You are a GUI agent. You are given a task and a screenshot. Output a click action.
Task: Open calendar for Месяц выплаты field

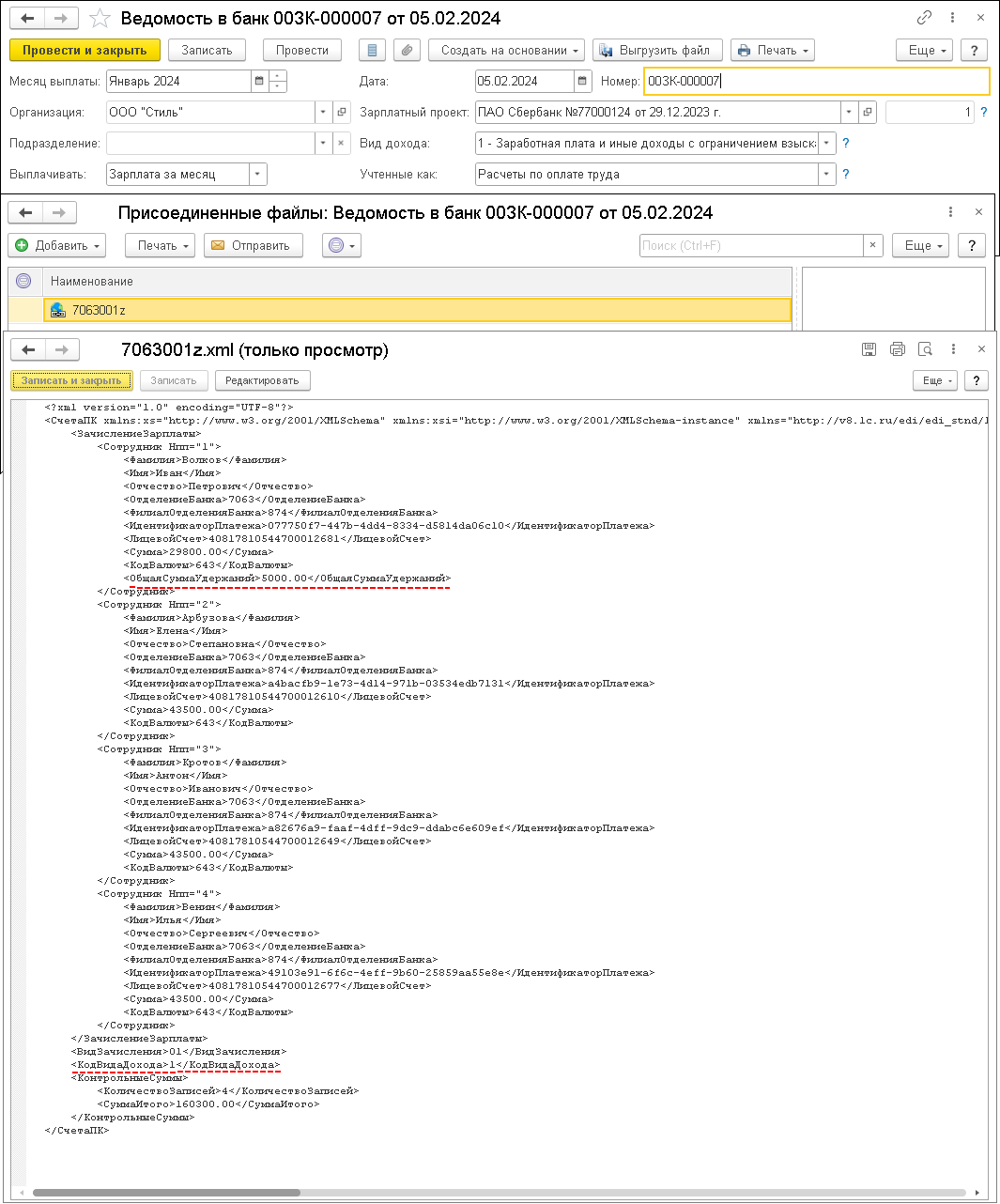tap(259, 81)
